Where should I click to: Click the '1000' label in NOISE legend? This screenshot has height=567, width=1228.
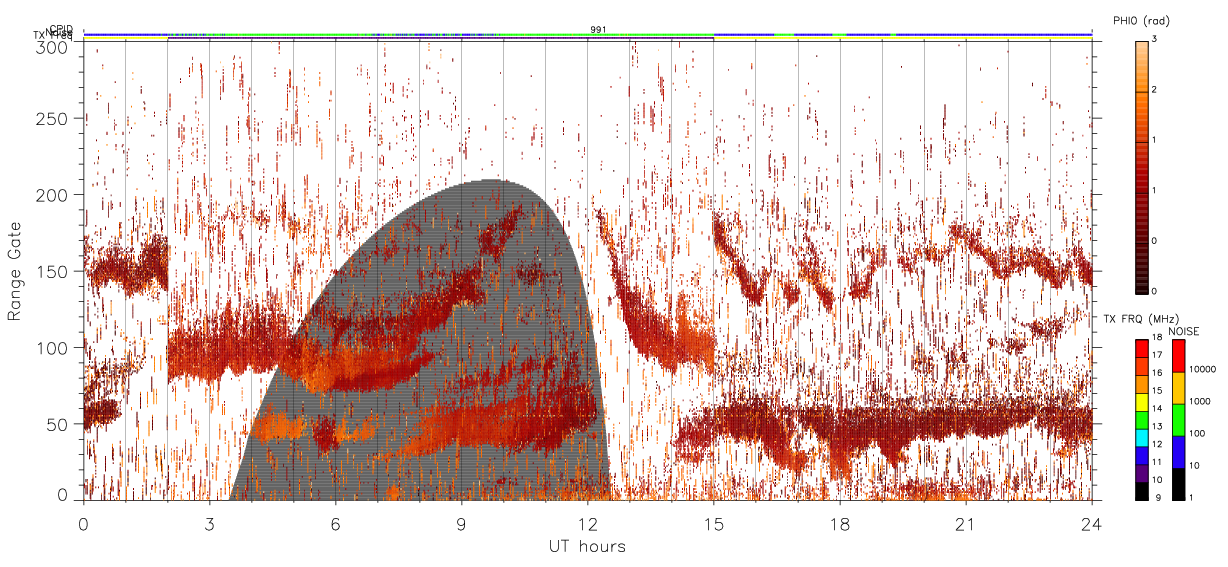[x=1200, y=401]
